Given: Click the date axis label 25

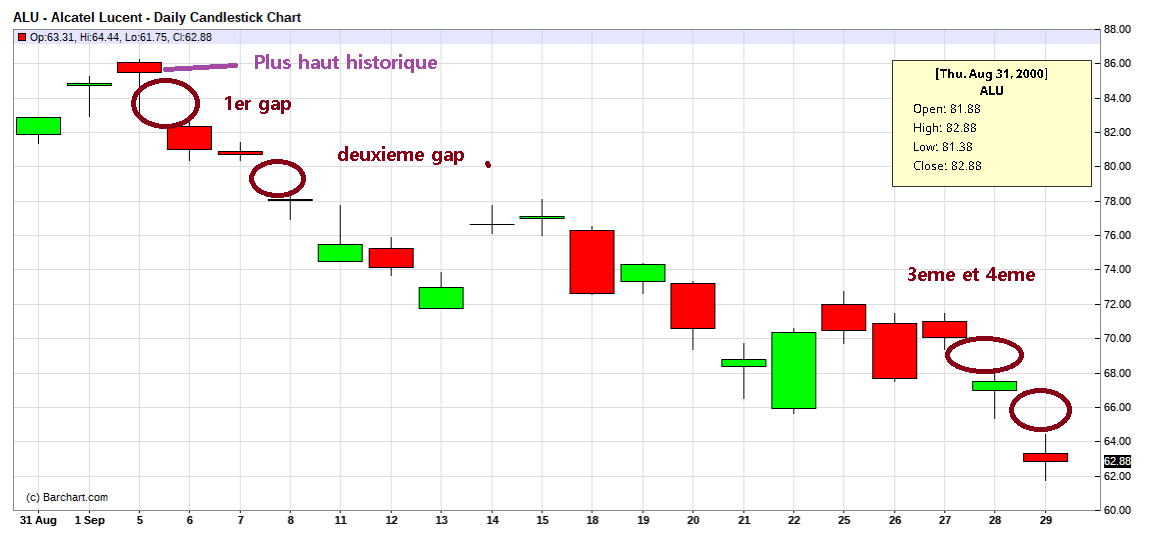Looking at the screenshot, I should click(844, 521).
